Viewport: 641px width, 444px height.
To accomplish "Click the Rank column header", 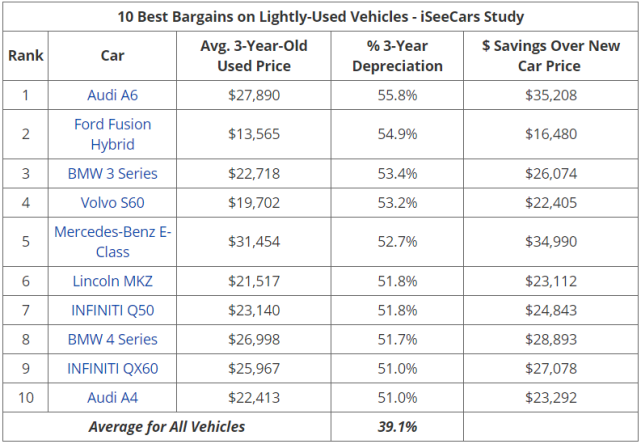I will tap(25, 55).
